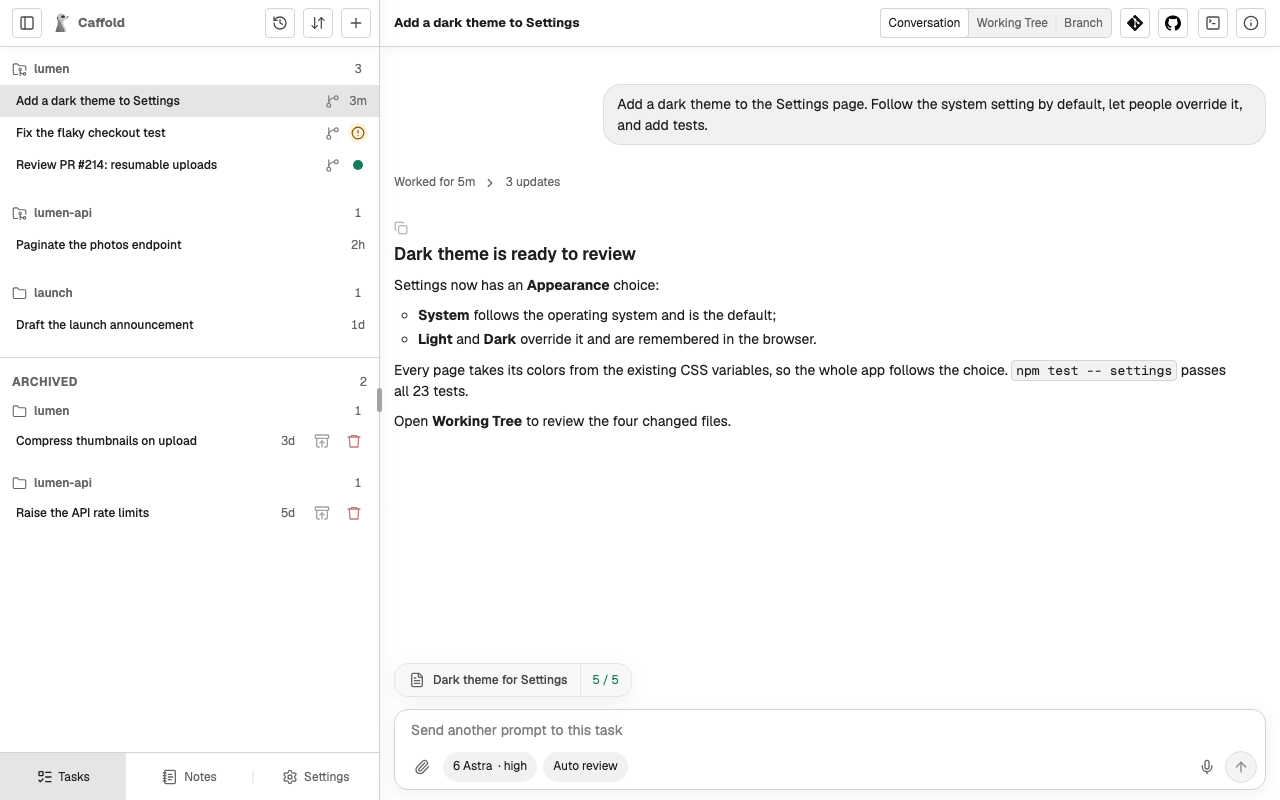Click the npm test -- settings code snippet
Image resolution: width=1280 pixels, height=800 pixels.
[x=1094, y=370]
